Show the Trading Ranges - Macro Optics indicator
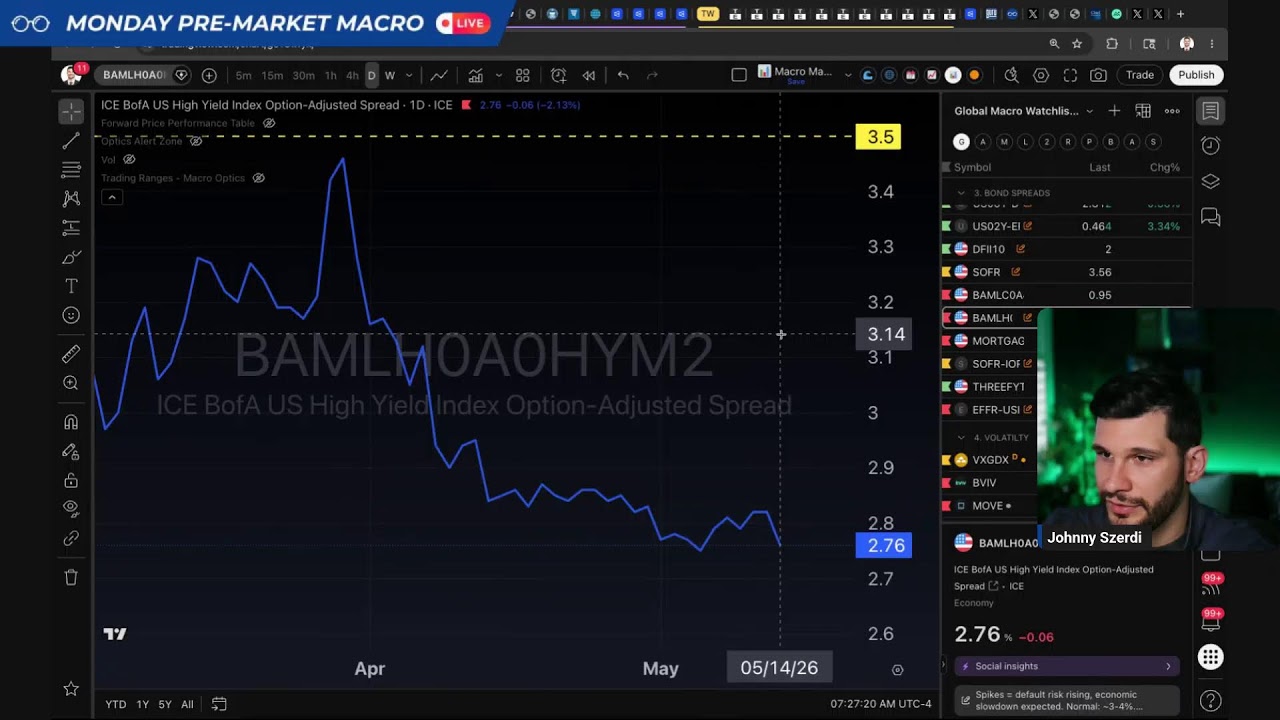 tap(258, 178)
